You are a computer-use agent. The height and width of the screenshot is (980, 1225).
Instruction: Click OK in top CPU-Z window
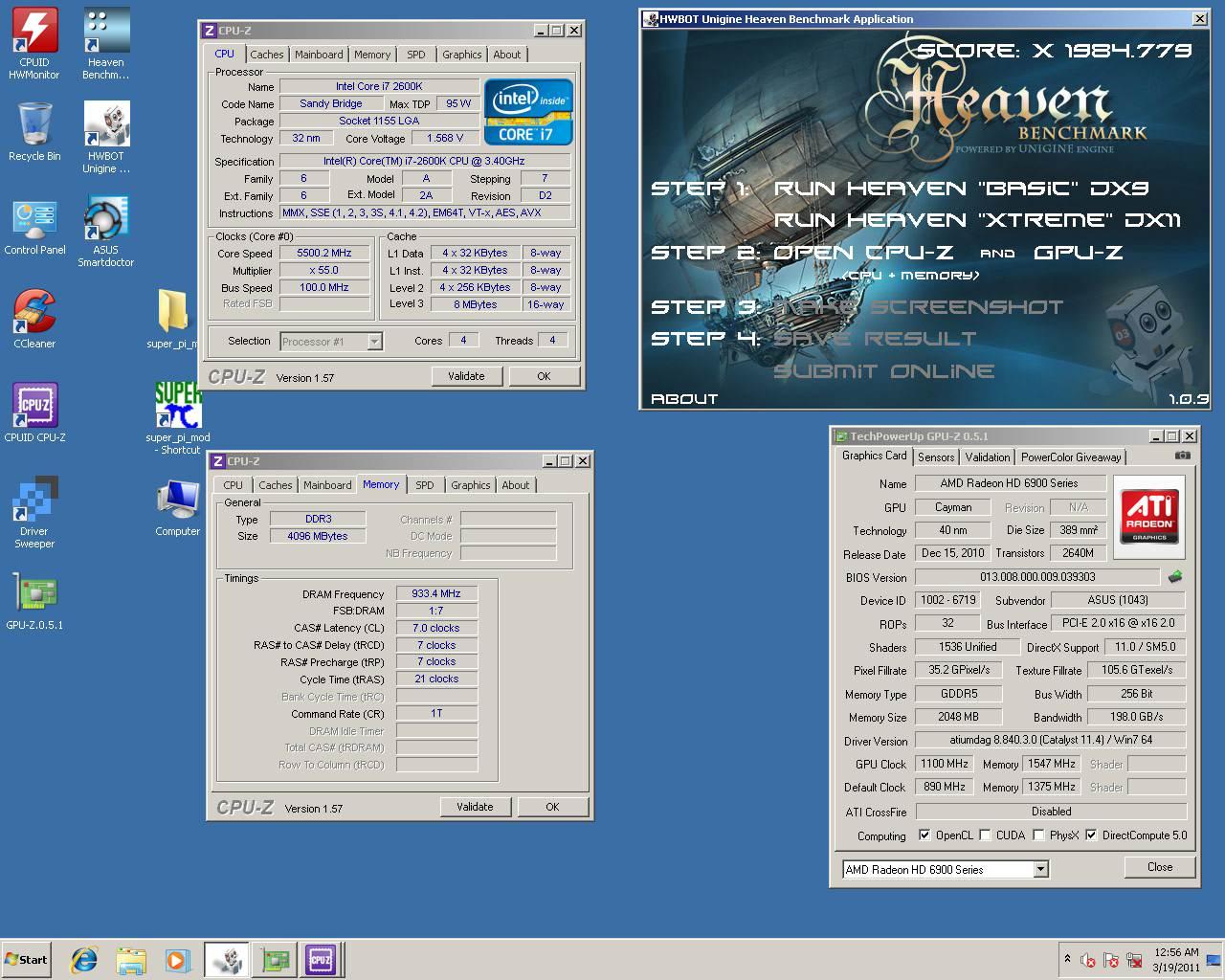tap(544, 376)
